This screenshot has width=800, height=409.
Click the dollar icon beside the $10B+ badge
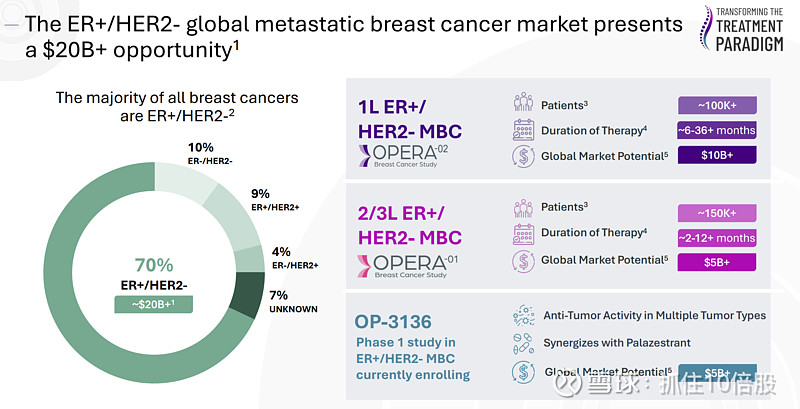click(523, 156)
